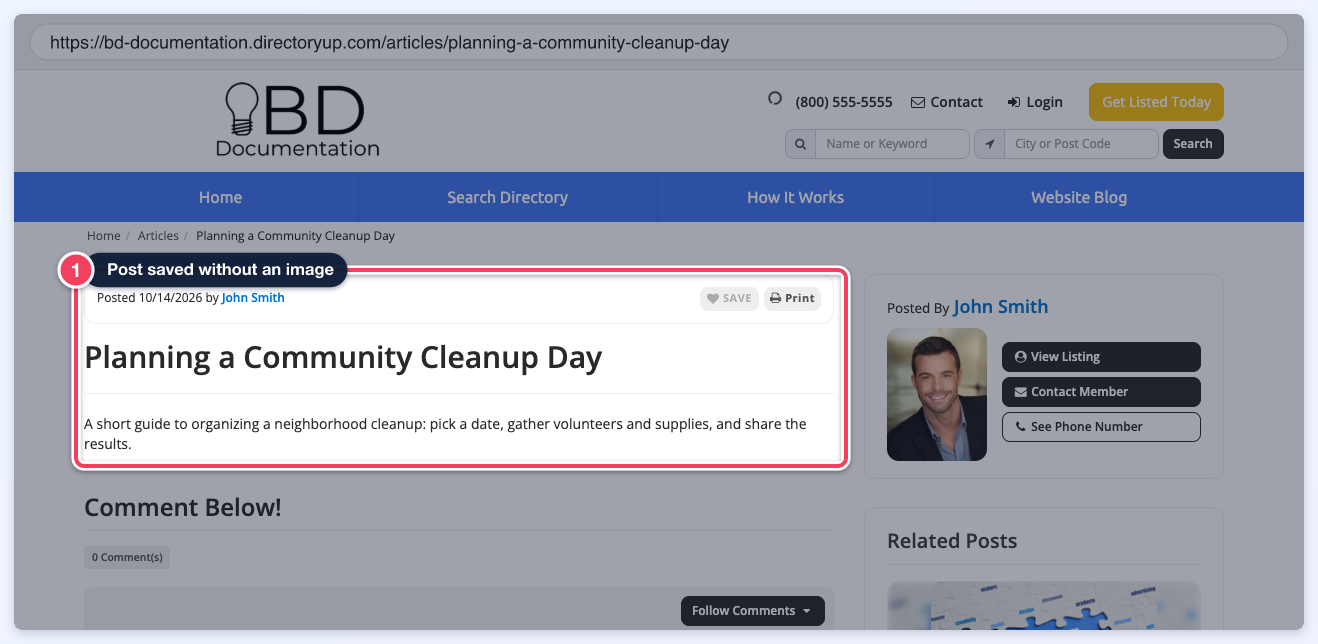Click the magnifier icon beside Name or Keyword

[x=800, y=144]
